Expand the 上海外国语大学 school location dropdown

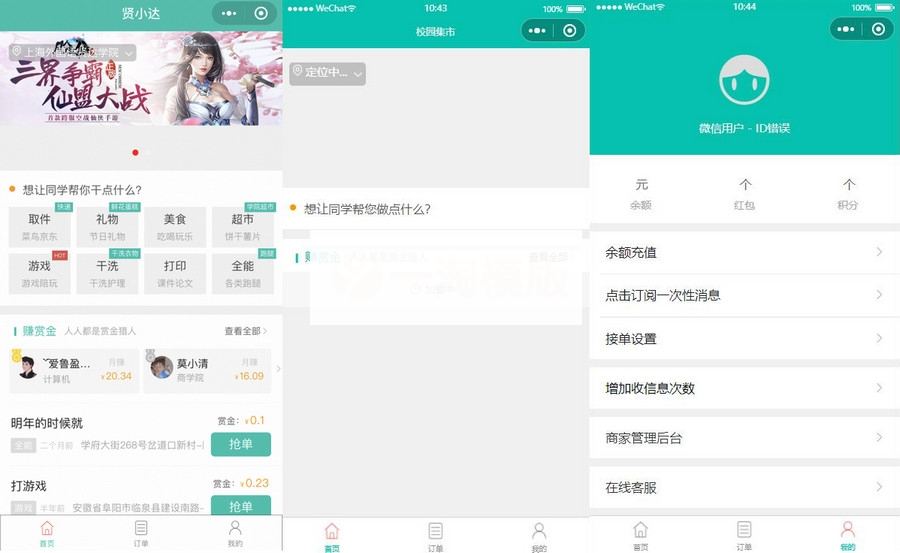[x=72, y=52]
